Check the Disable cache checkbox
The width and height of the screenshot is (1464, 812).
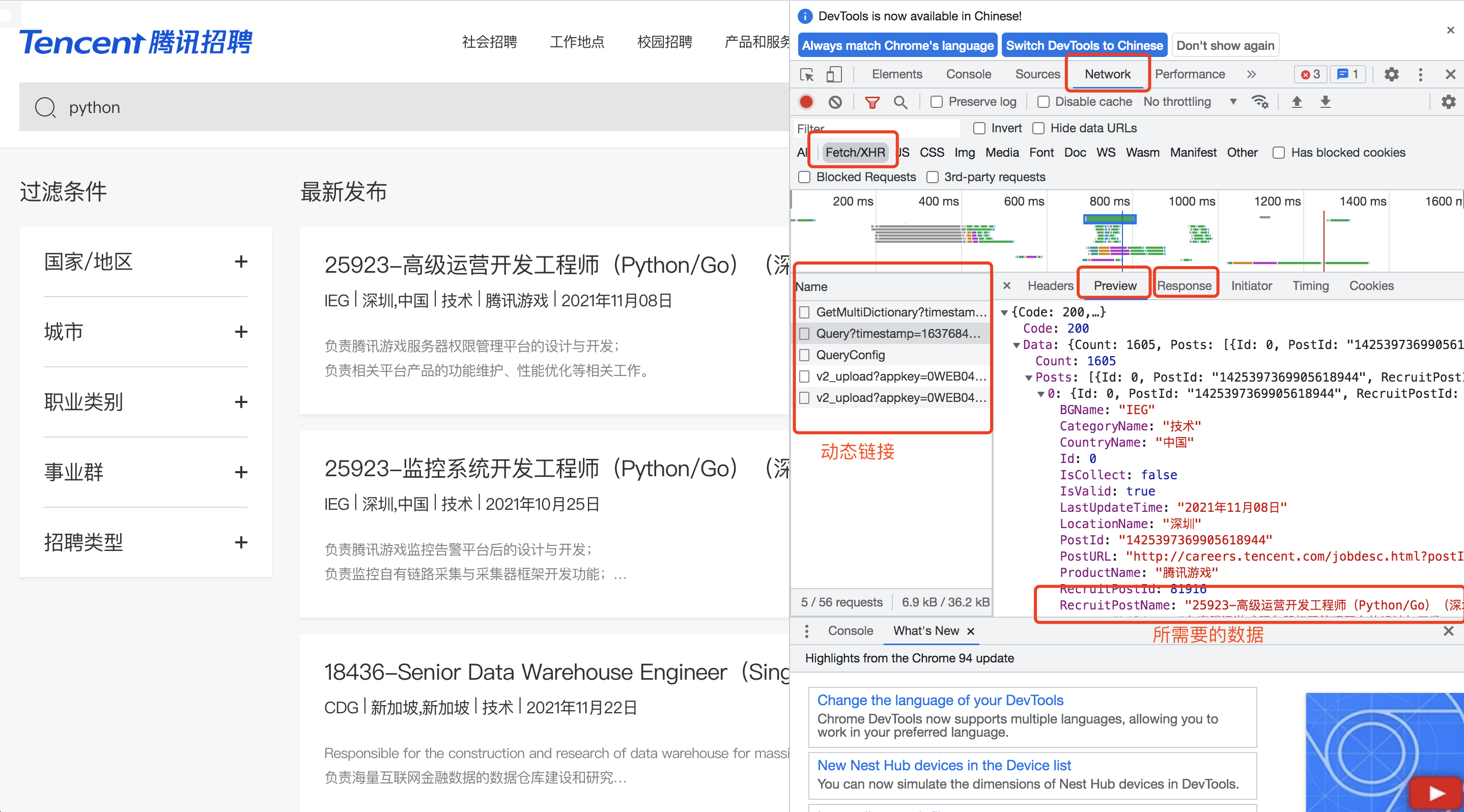1043,102
